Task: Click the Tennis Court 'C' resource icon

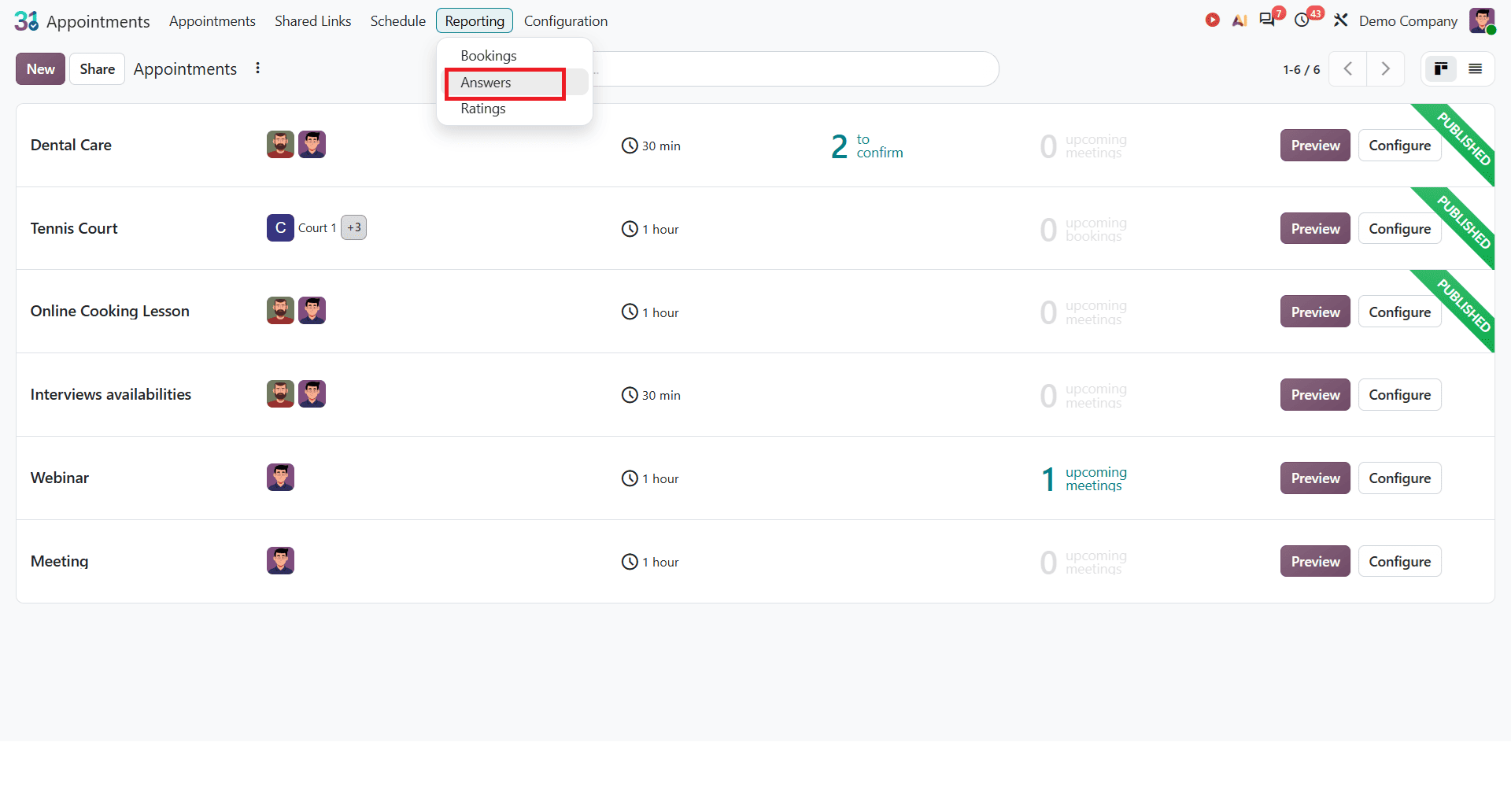Action: coord(280,228)
